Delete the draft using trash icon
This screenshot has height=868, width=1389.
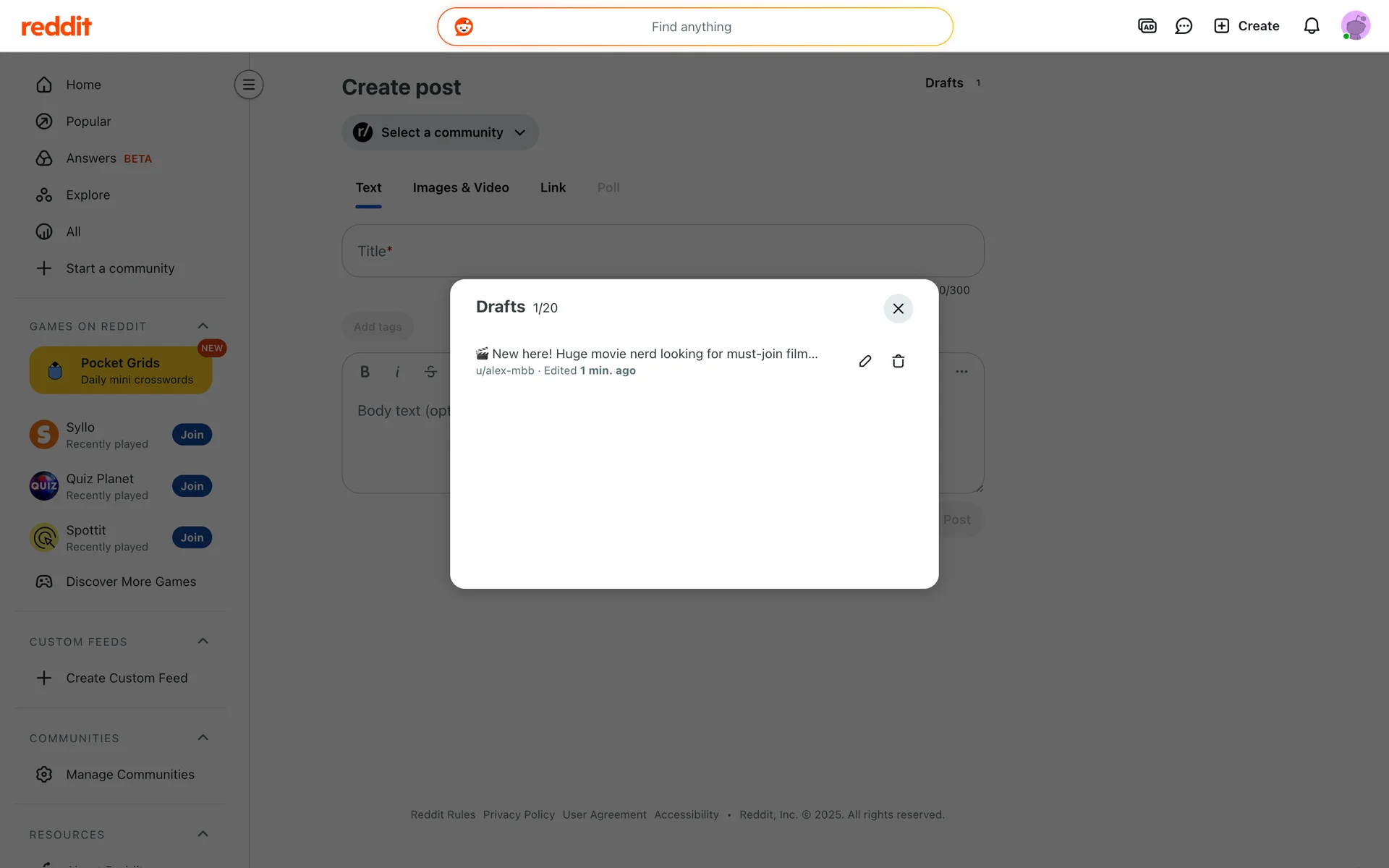pos(898,361)
